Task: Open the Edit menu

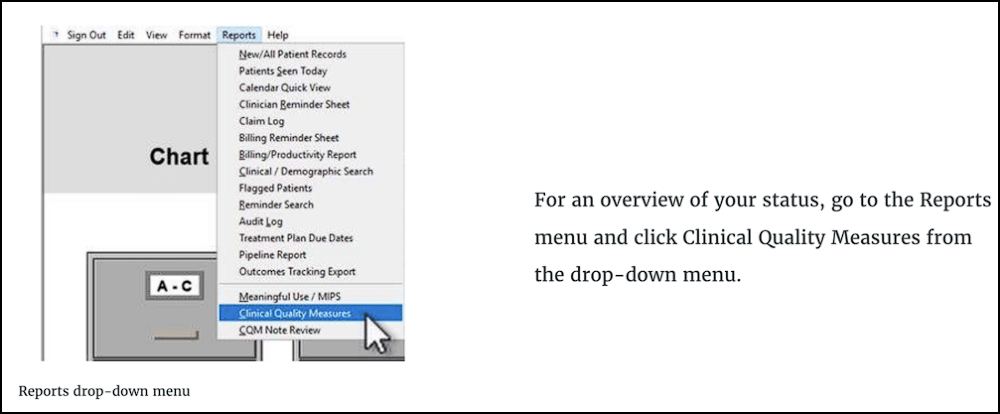Action: 126,35
